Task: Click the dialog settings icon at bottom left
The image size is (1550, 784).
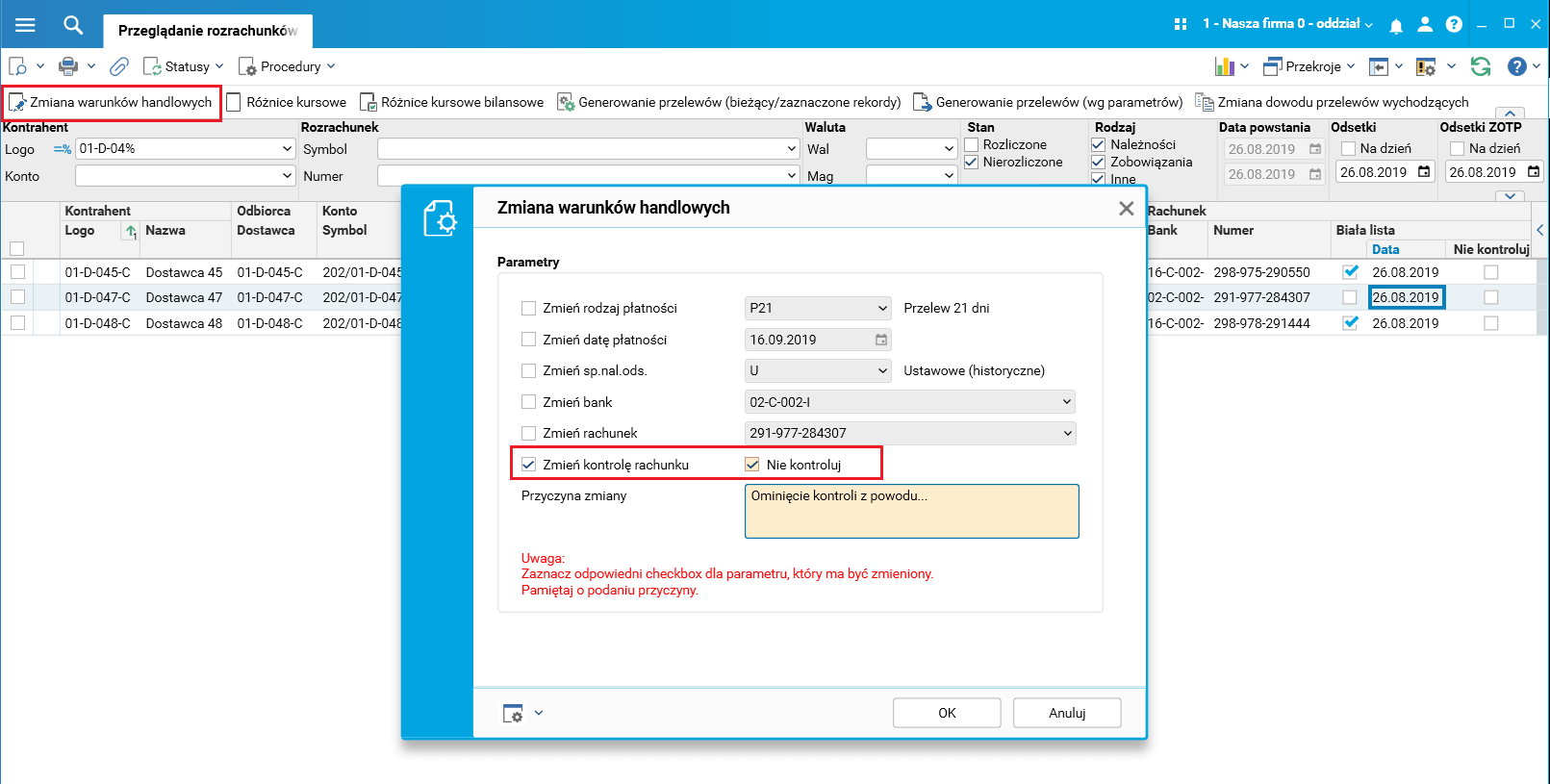Action: point(513,713)
